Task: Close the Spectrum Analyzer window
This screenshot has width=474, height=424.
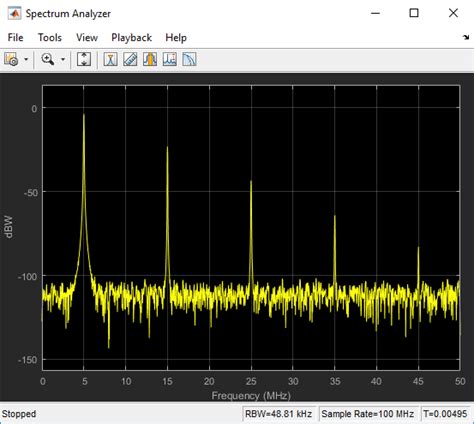Action: click(453, 13)
